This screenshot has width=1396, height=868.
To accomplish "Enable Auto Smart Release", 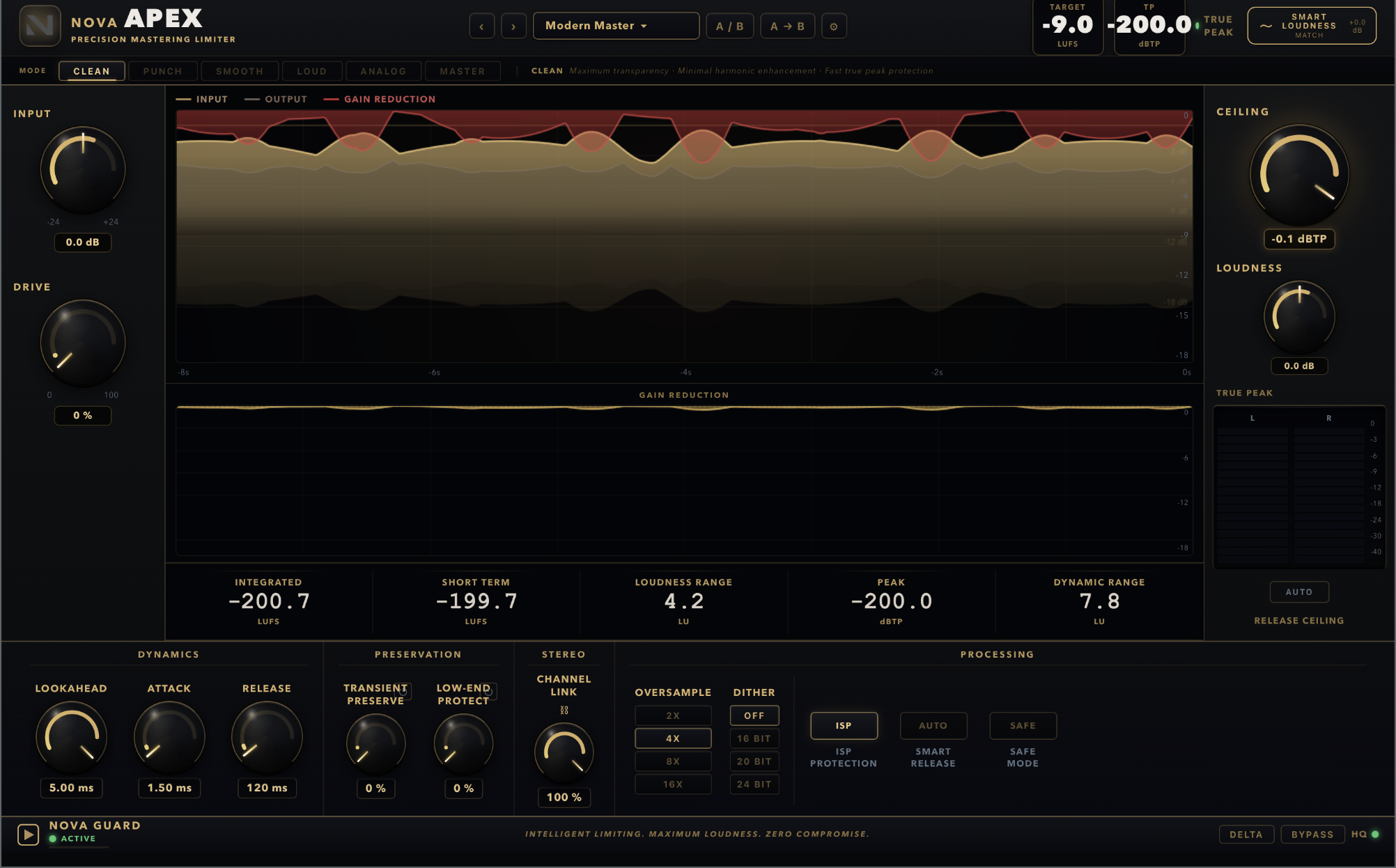I will [x=933, y=726].
